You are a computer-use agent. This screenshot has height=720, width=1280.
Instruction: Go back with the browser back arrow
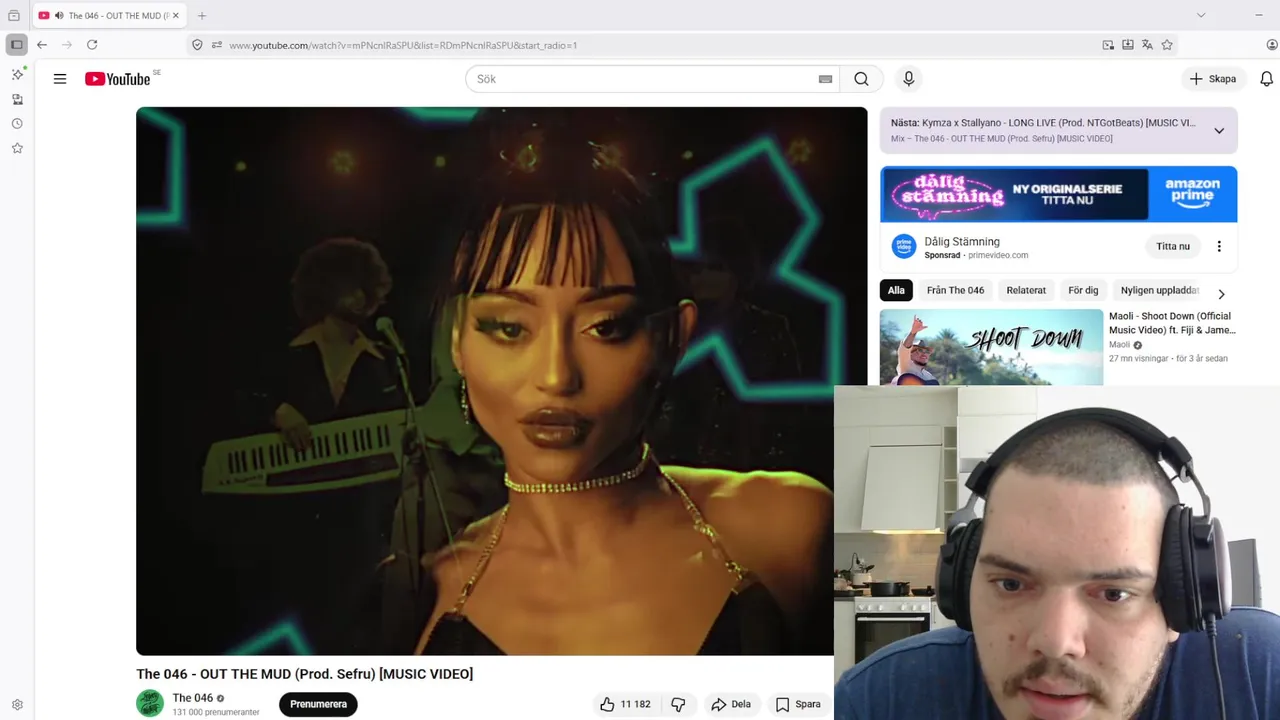[42, 45]
